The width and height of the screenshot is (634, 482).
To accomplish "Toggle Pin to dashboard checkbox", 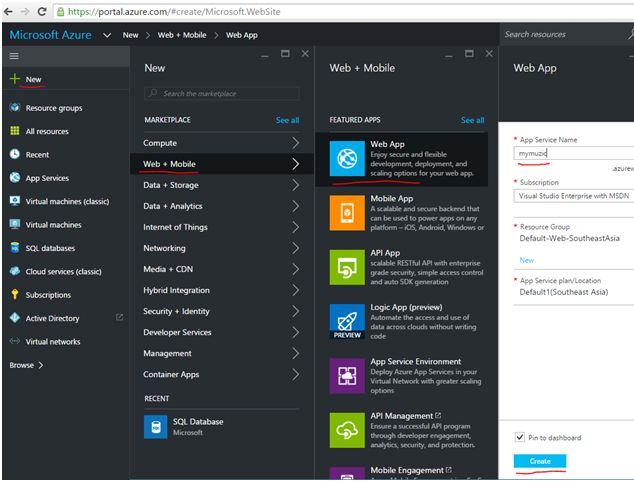I will click(x=520, y=437).
